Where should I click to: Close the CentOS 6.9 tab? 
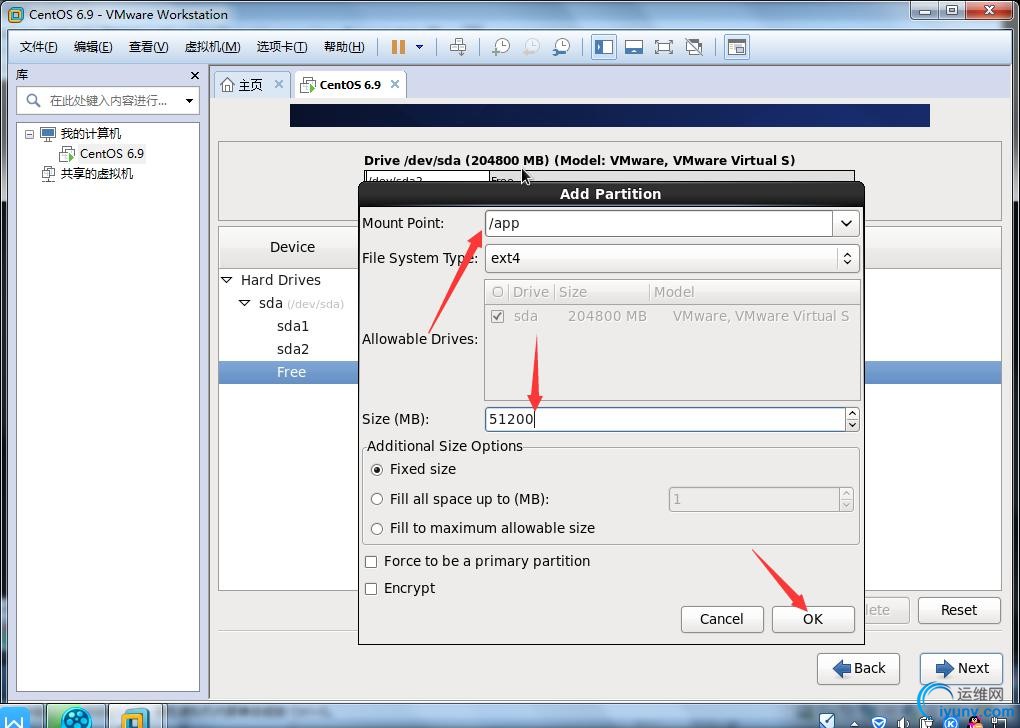(394, 84)
